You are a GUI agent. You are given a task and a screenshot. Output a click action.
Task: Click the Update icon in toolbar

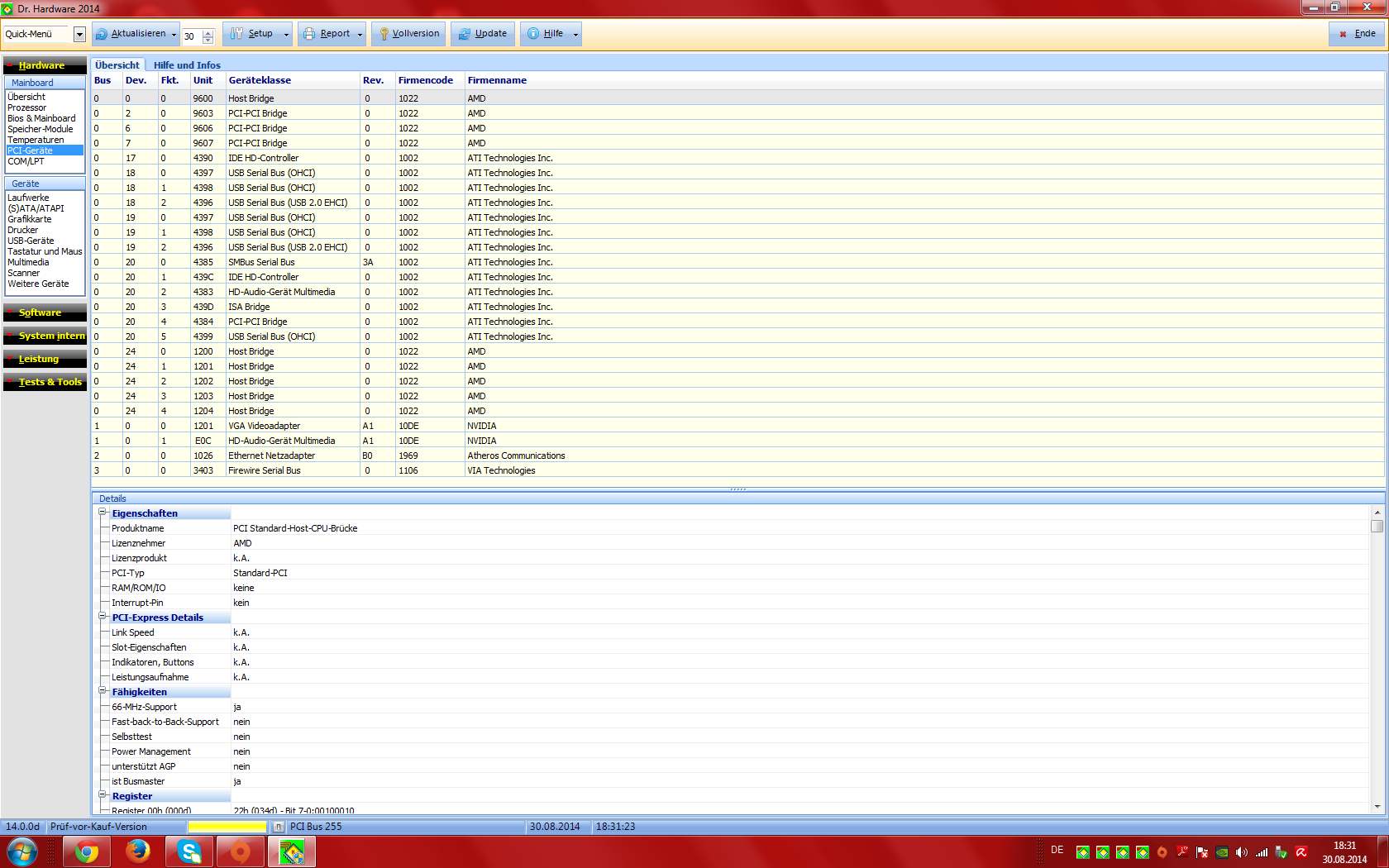[465, 34]
